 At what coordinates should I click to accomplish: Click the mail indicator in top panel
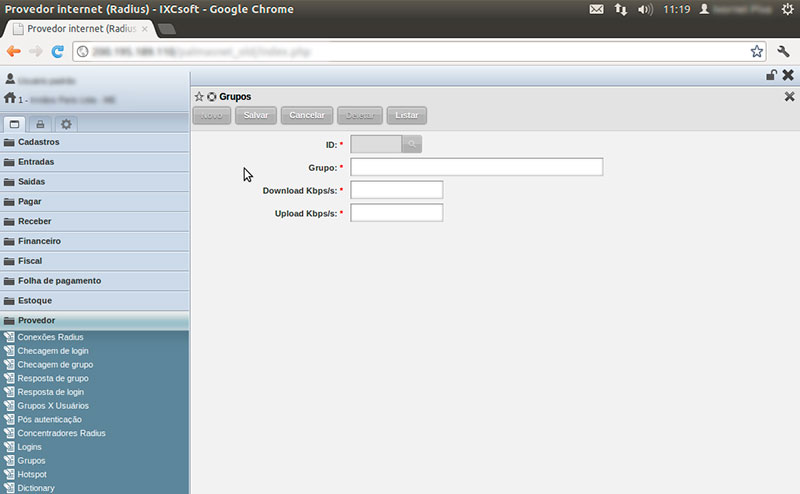pyautogui.click(x=596, y=9)
